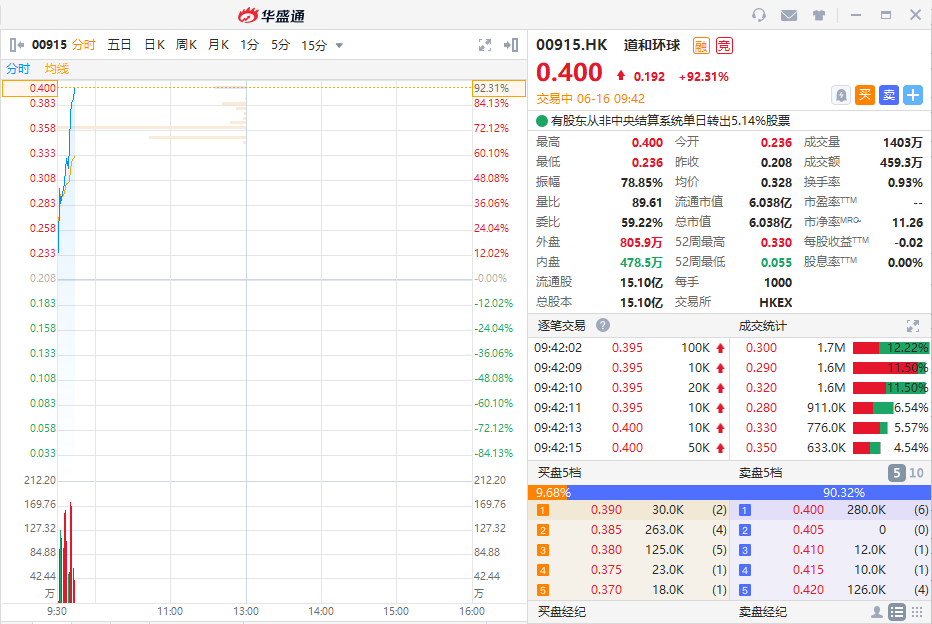
Task: Collapse the left panel arrow icon
Action: [15, 45]
